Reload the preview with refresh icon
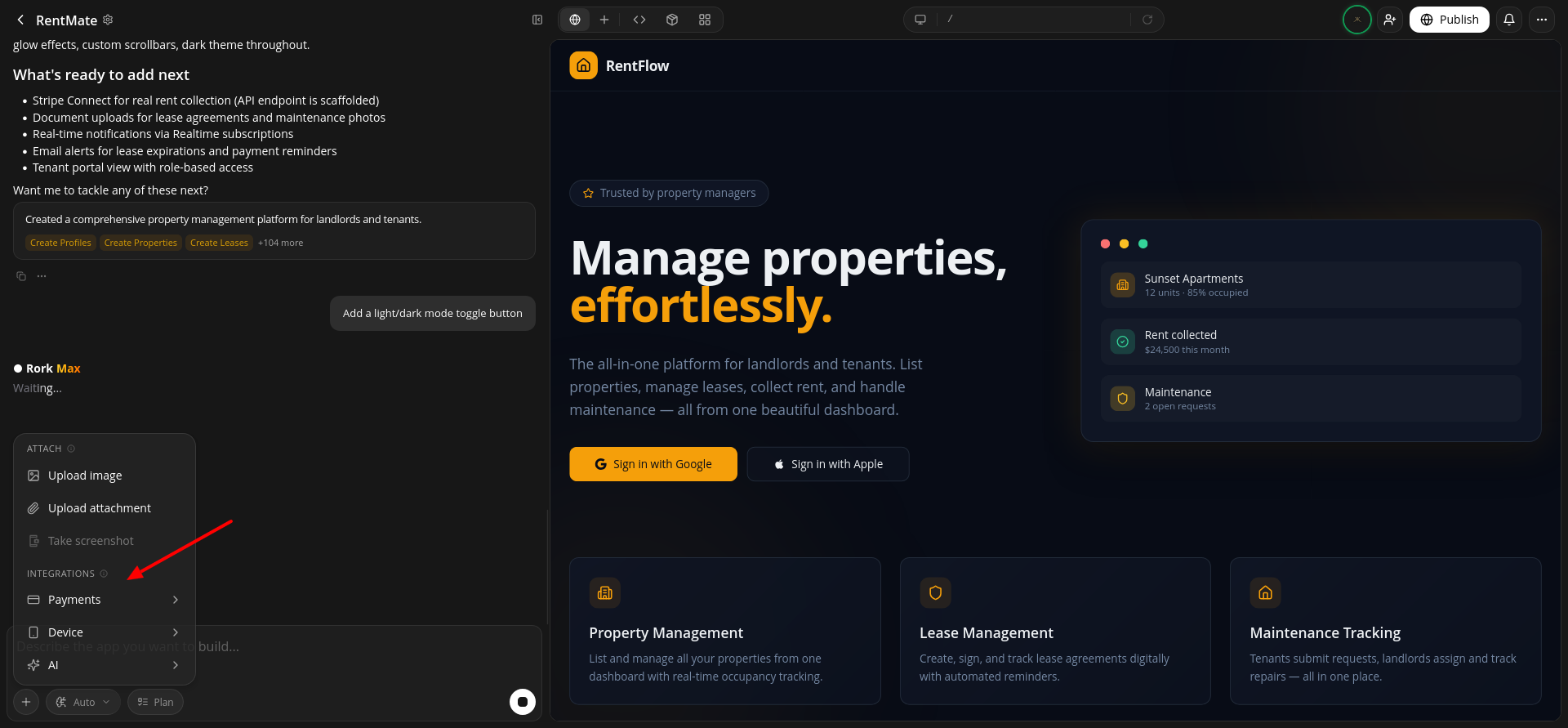The image size is (1568, 728). 1147,20
